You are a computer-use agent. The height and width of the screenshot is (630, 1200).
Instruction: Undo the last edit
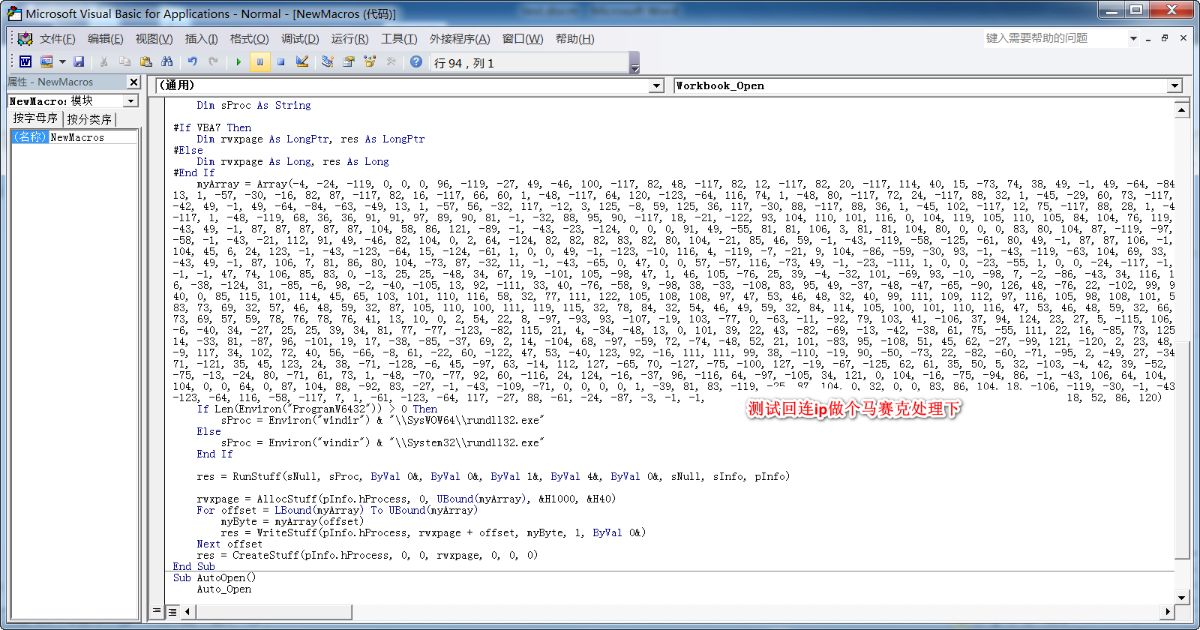click(192, 62)
